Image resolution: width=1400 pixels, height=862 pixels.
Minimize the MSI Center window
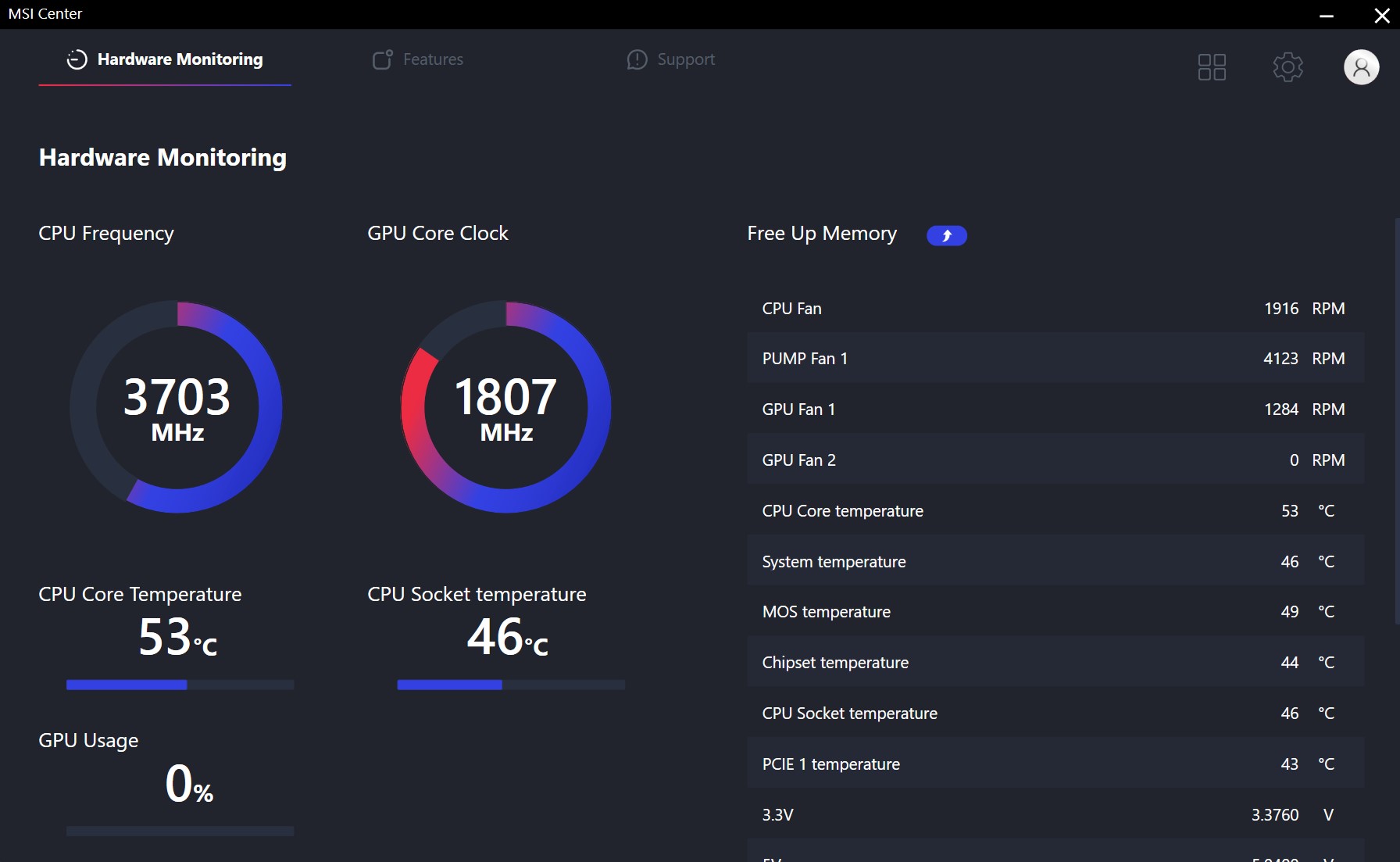[1326, 15]
